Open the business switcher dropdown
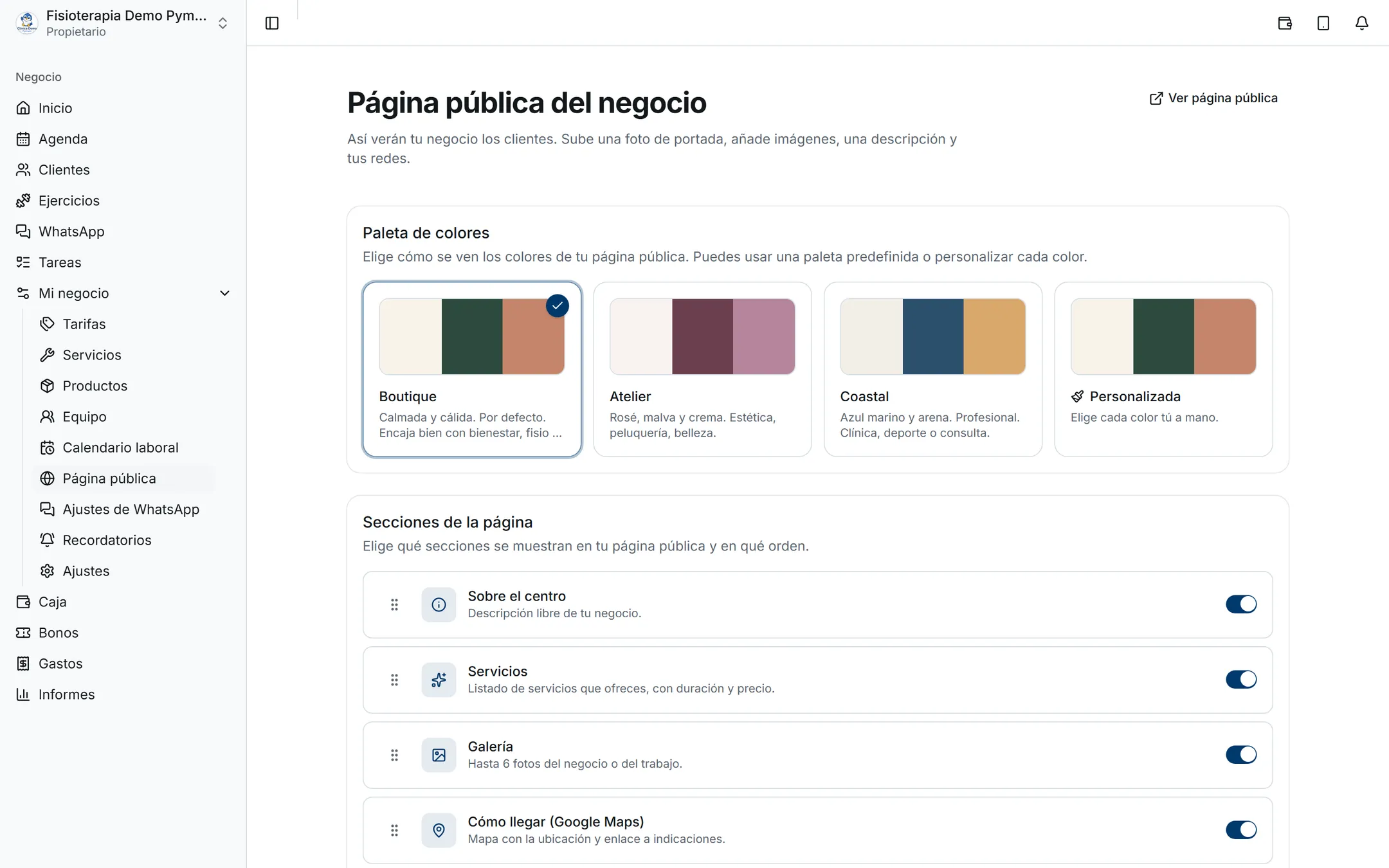Viewport: 1389px width, 868px height. [123, 23]
